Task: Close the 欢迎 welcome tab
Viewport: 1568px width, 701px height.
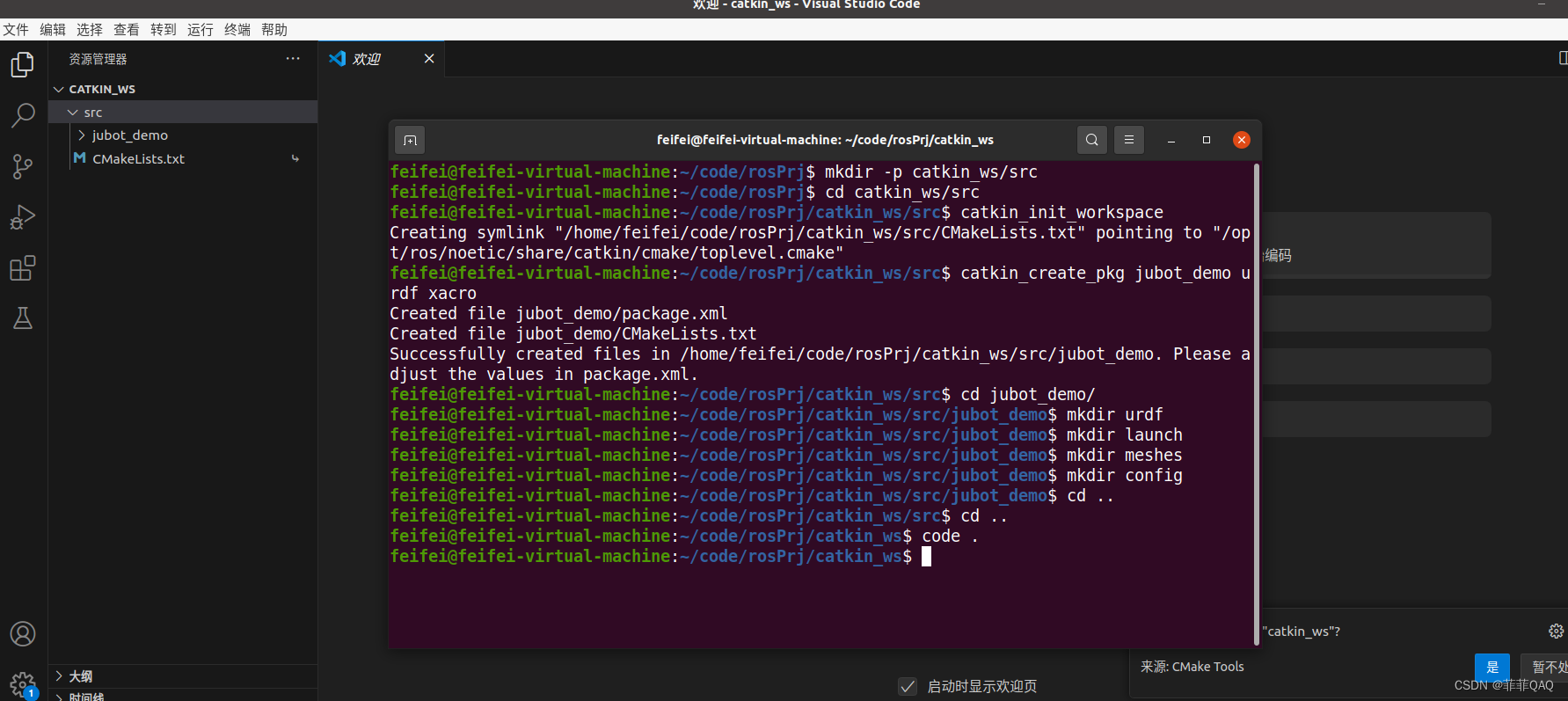Action: [x=429, y=59]
